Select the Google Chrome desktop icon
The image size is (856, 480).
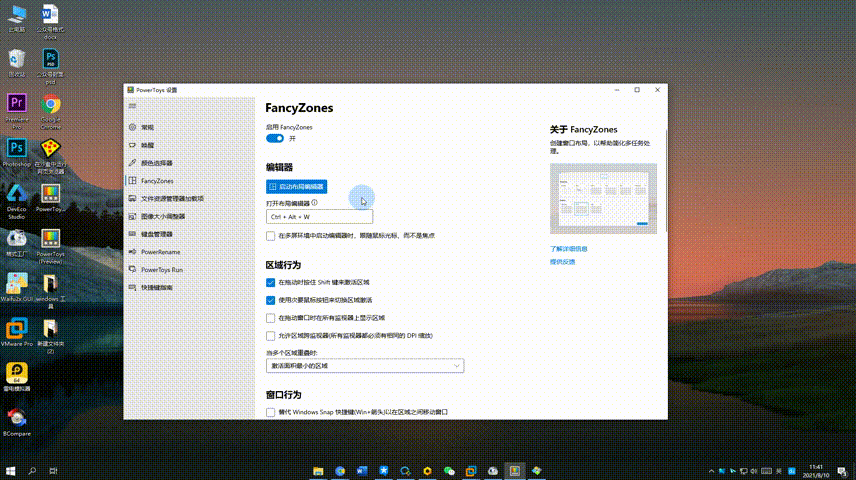50,111
